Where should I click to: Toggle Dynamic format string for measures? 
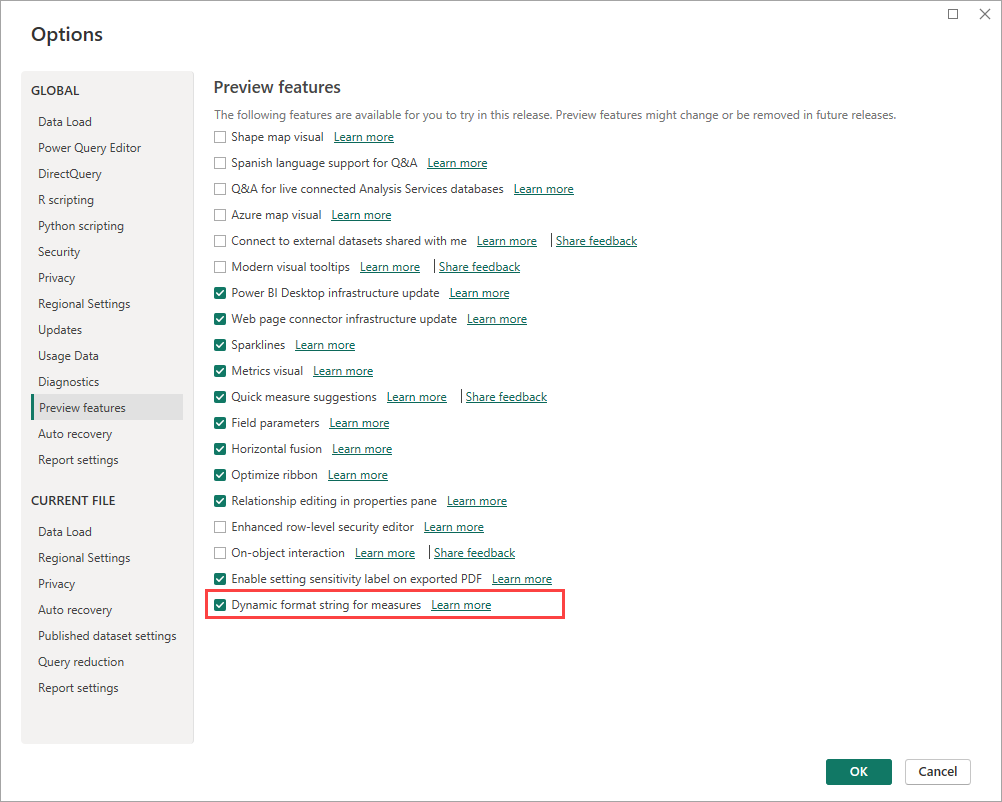(220, 605)
